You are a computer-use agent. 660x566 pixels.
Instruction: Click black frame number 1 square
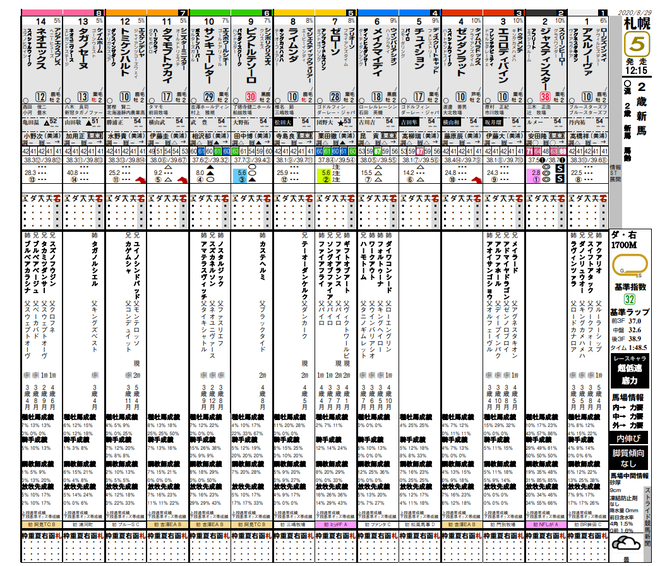click(603, 13)
